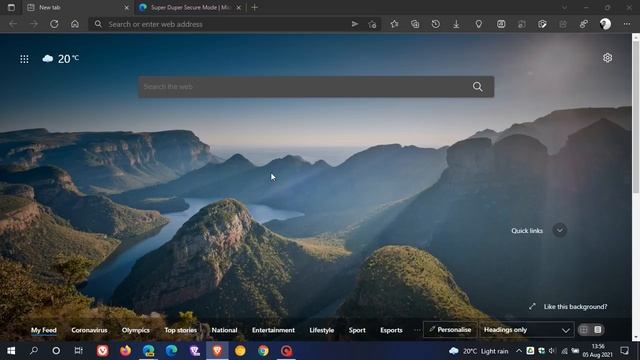640x360 pixels.
Task: Select the Esports feed tab
Action: tap(391, 330)
